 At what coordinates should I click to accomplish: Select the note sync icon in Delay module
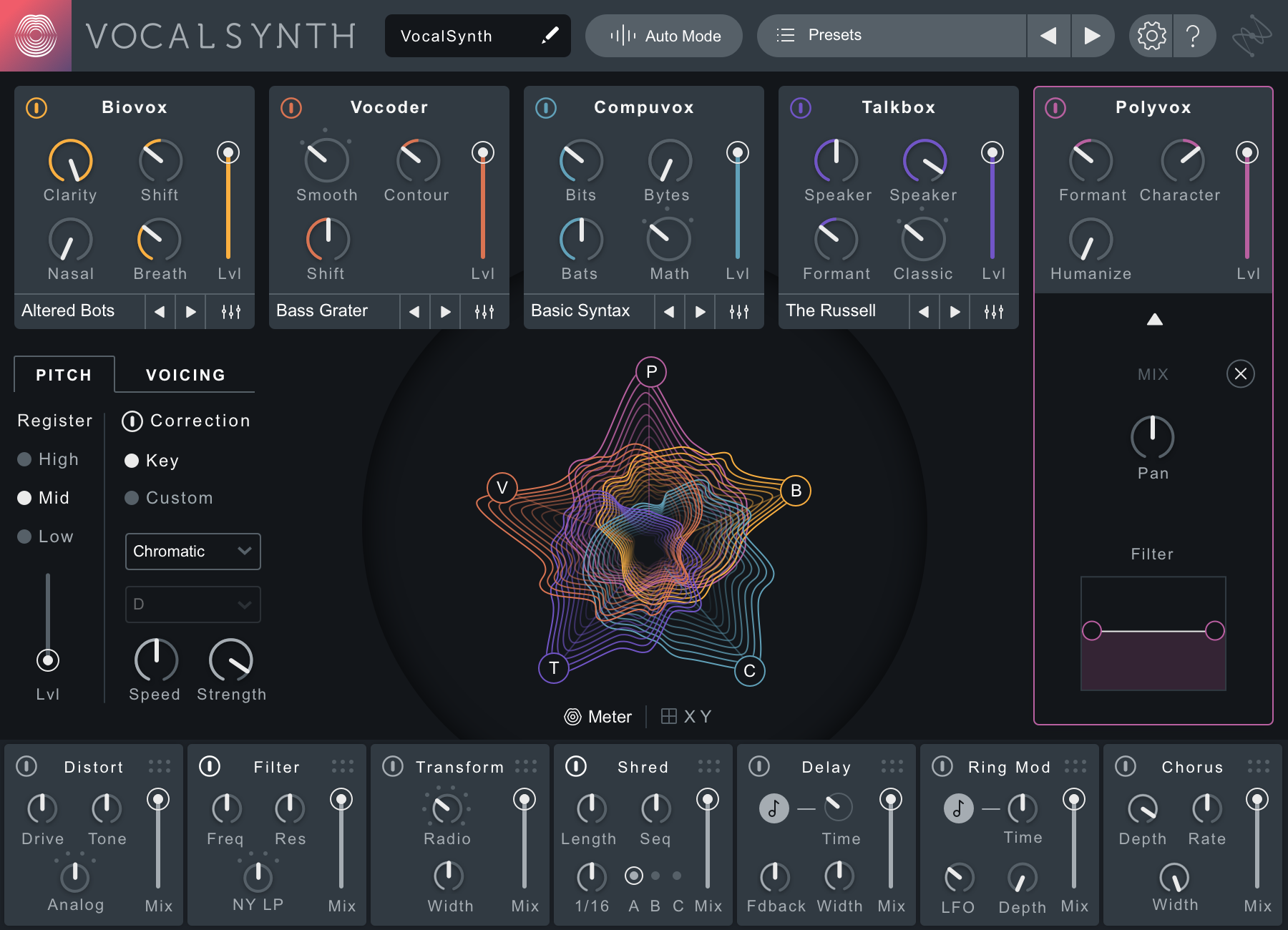774,808
